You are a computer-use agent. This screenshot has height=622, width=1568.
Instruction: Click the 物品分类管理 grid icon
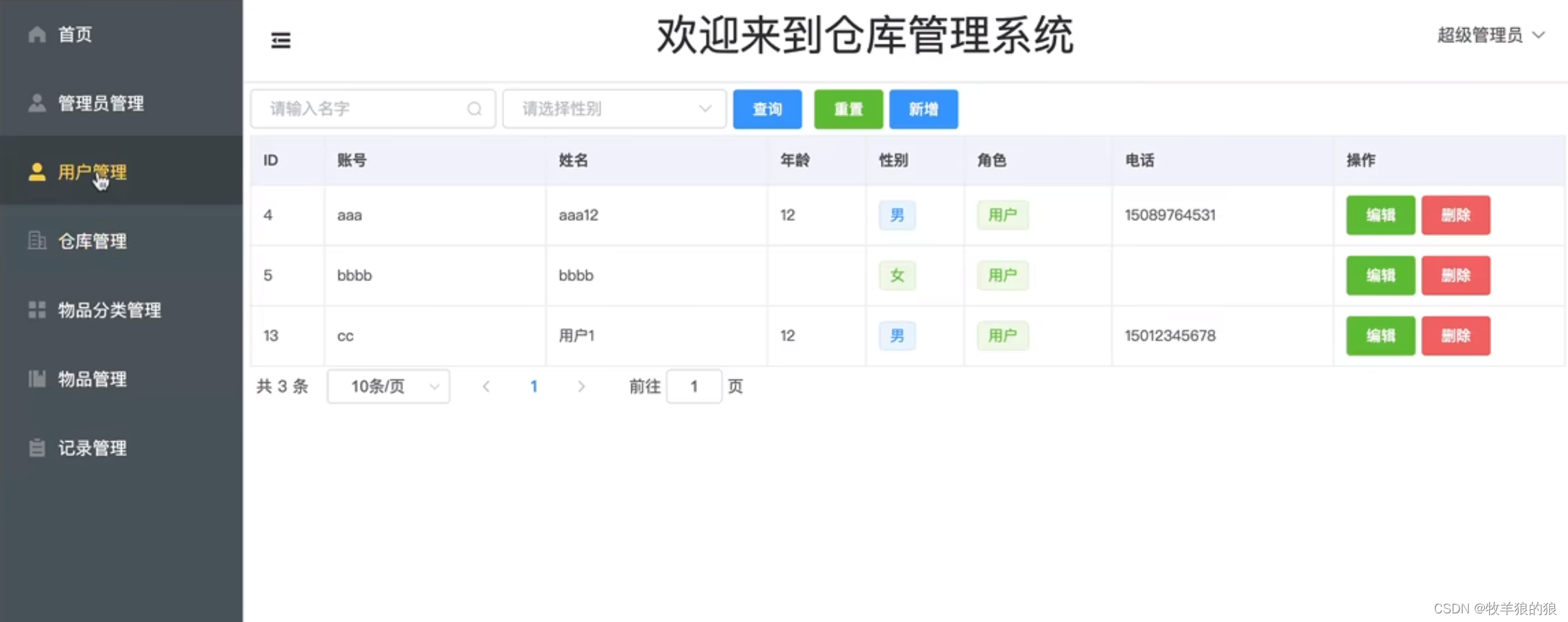coord(37,310)
